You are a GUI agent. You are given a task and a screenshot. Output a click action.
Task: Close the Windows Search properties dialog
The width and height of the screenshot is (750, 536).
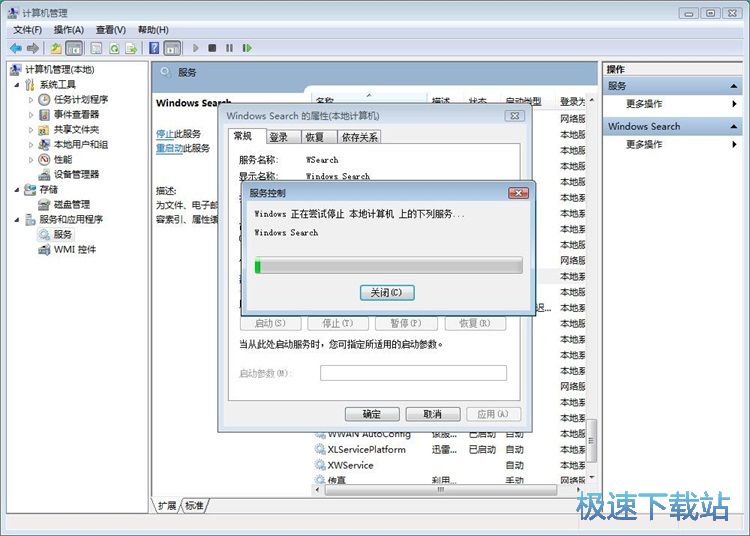(515, 116)
